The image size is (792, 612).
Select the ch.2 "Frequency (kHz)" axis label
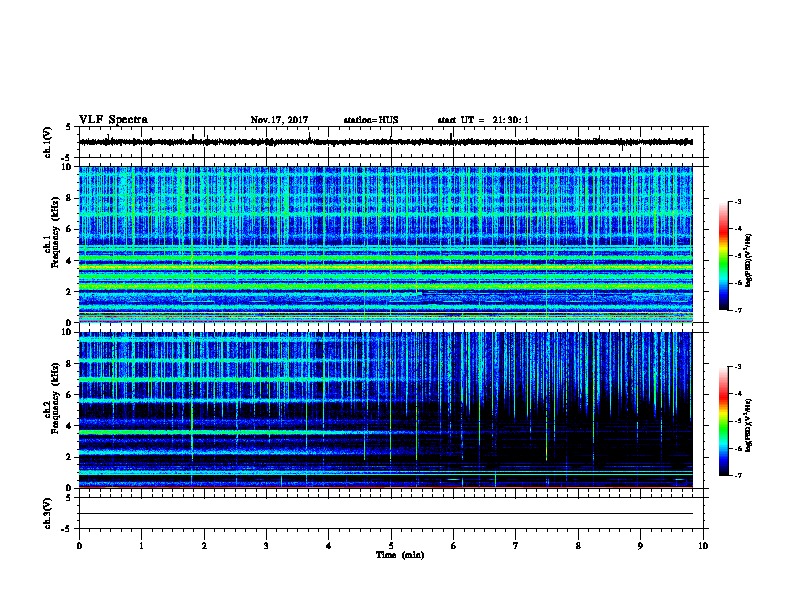click(55, 398)
